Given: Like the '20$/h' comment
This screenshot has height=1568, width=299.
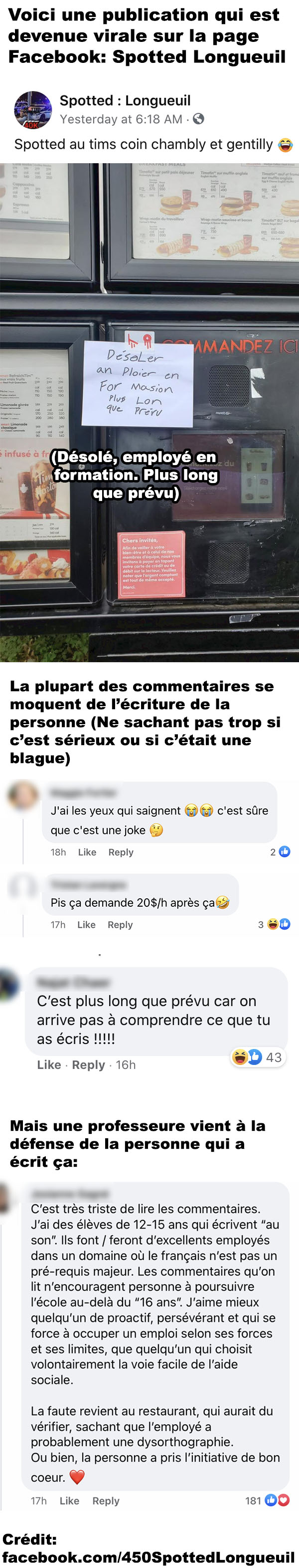Looking at the screenshot, I should [x=86, y=925].
